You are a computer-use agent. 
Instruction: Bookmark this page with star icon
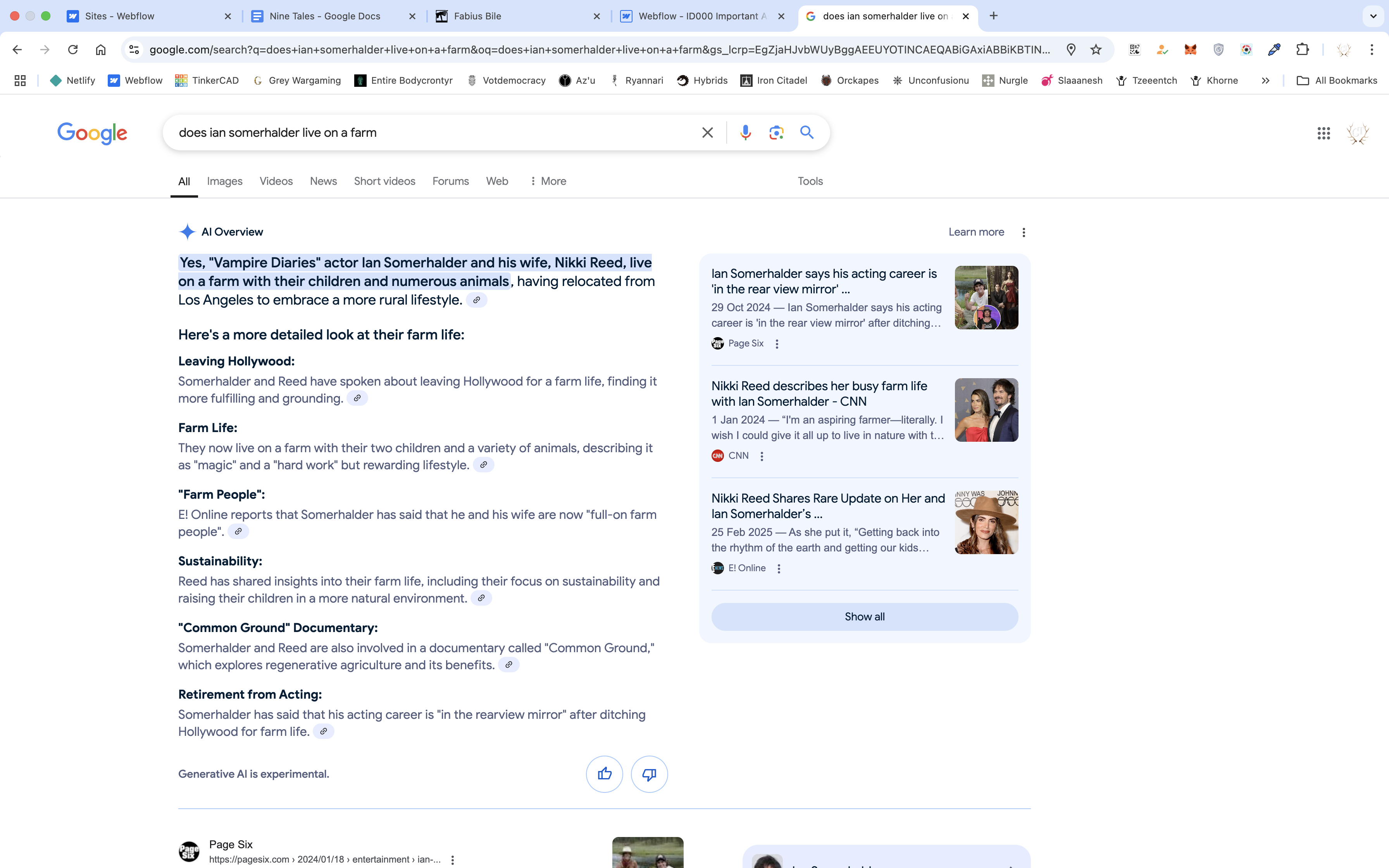[x=1096, y=49]
